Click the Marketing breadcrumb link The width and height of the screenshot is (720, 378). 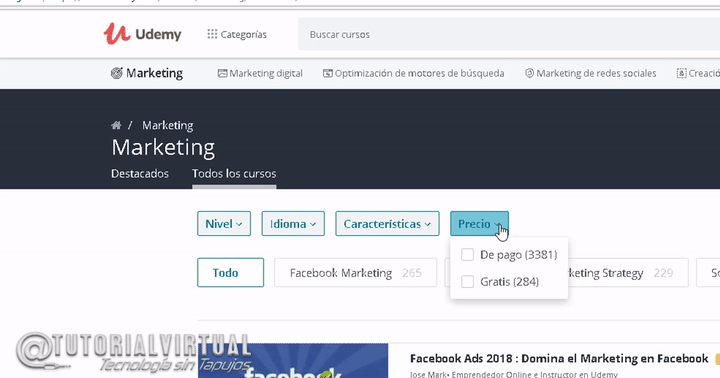[x=168, y=125]
